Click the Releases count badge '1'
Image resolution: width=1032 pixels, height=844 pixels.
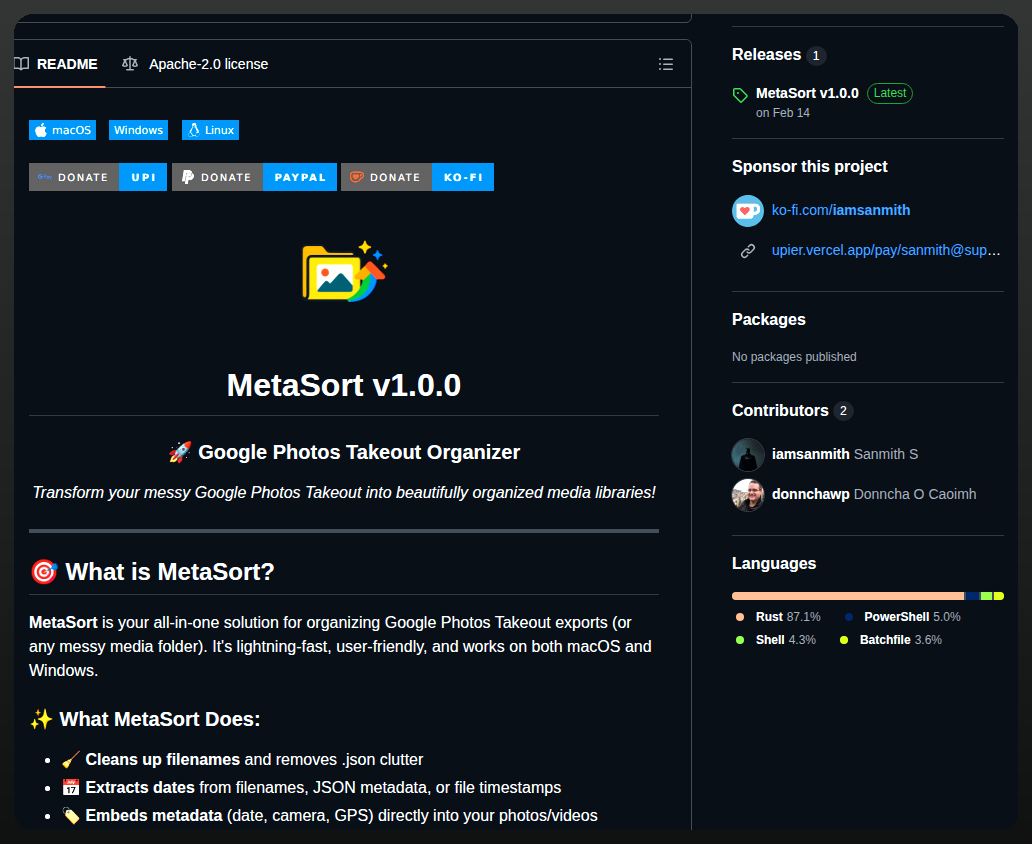click(816, 55)
